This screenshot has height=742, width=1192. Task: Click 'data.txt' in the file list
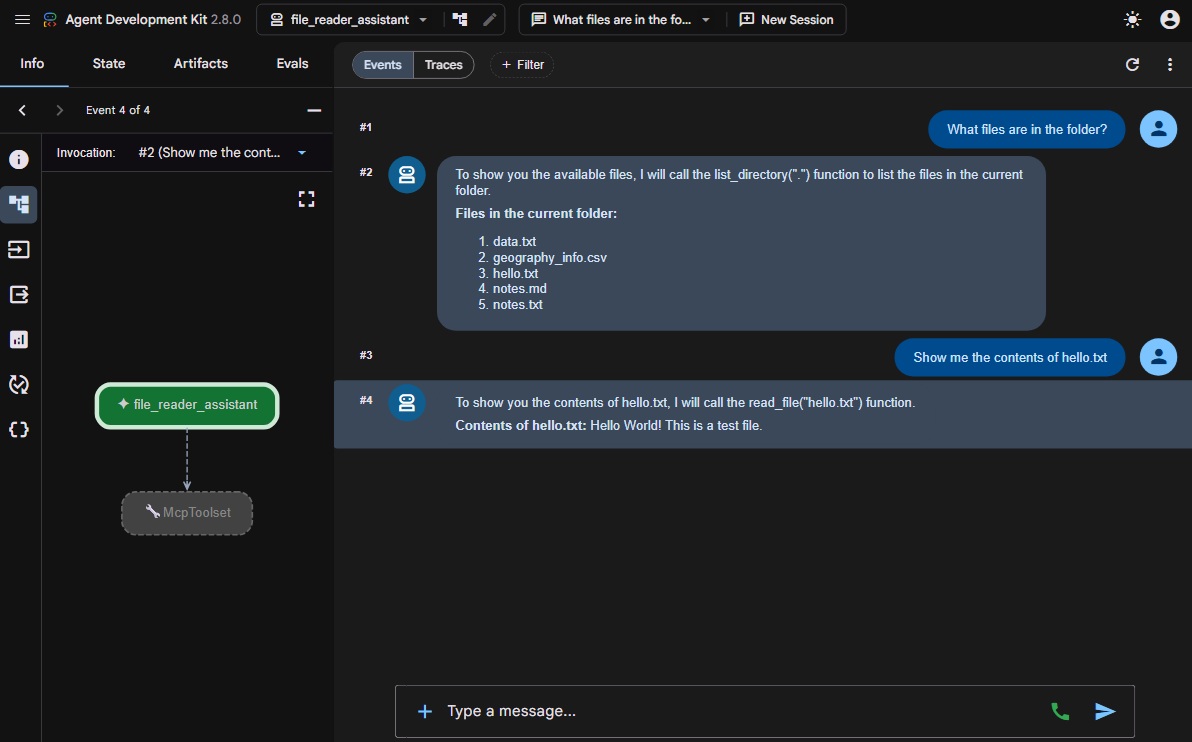tap(515, 242)
